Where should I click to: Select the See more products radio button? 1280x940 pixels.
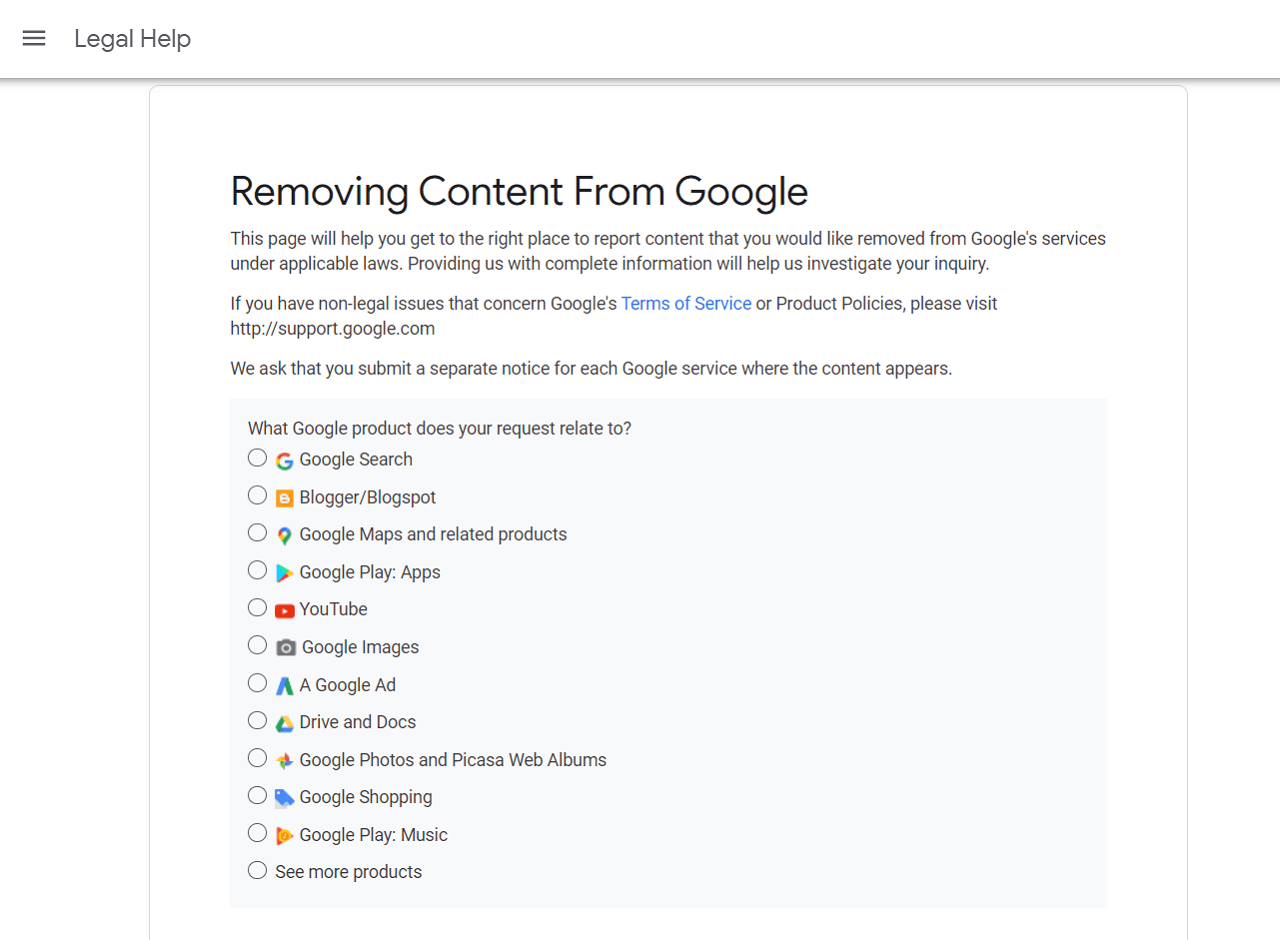coord(258,870)
